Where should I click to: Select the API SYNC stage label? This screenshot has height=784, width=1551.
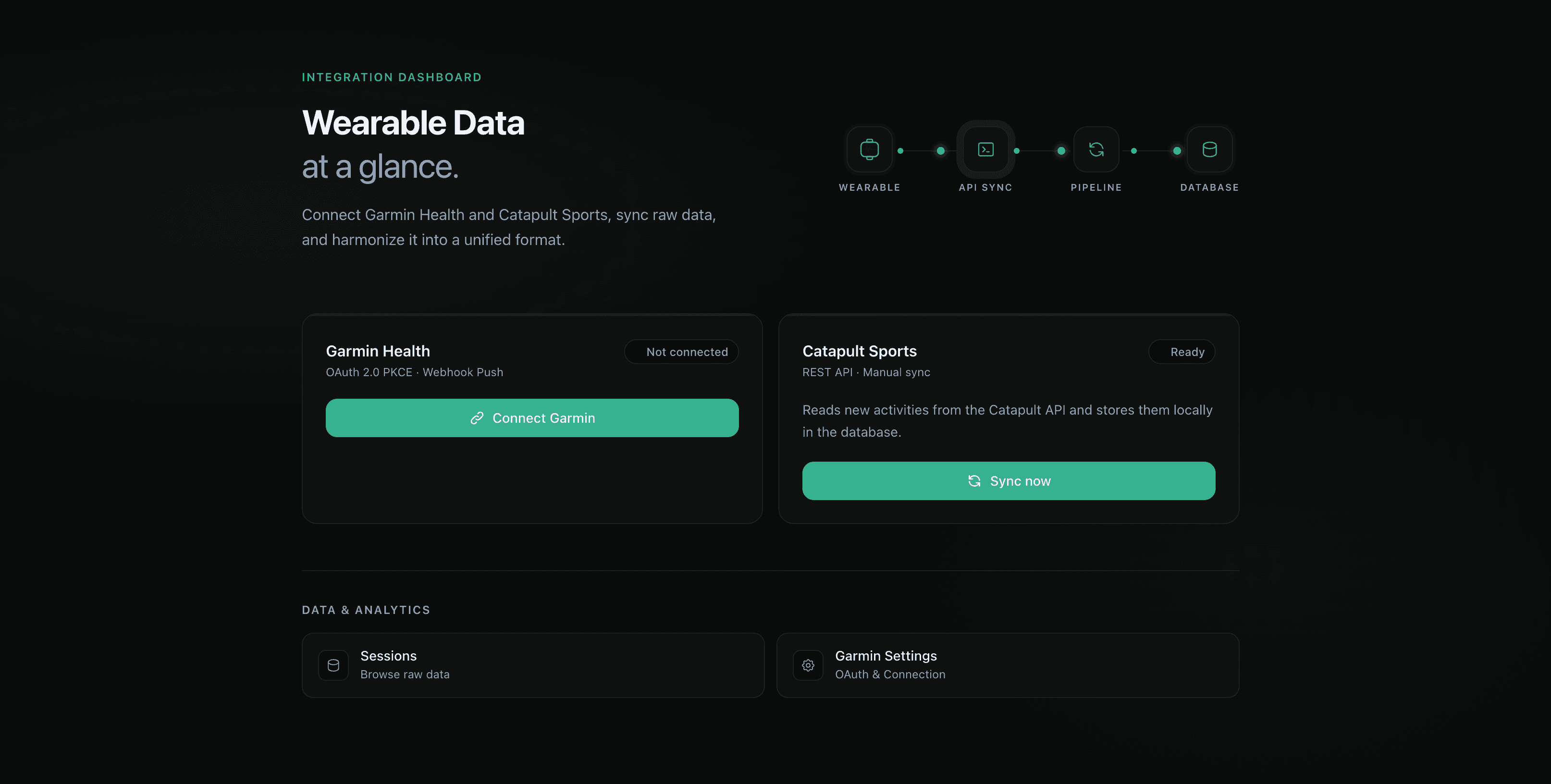(x=985, y=187)
